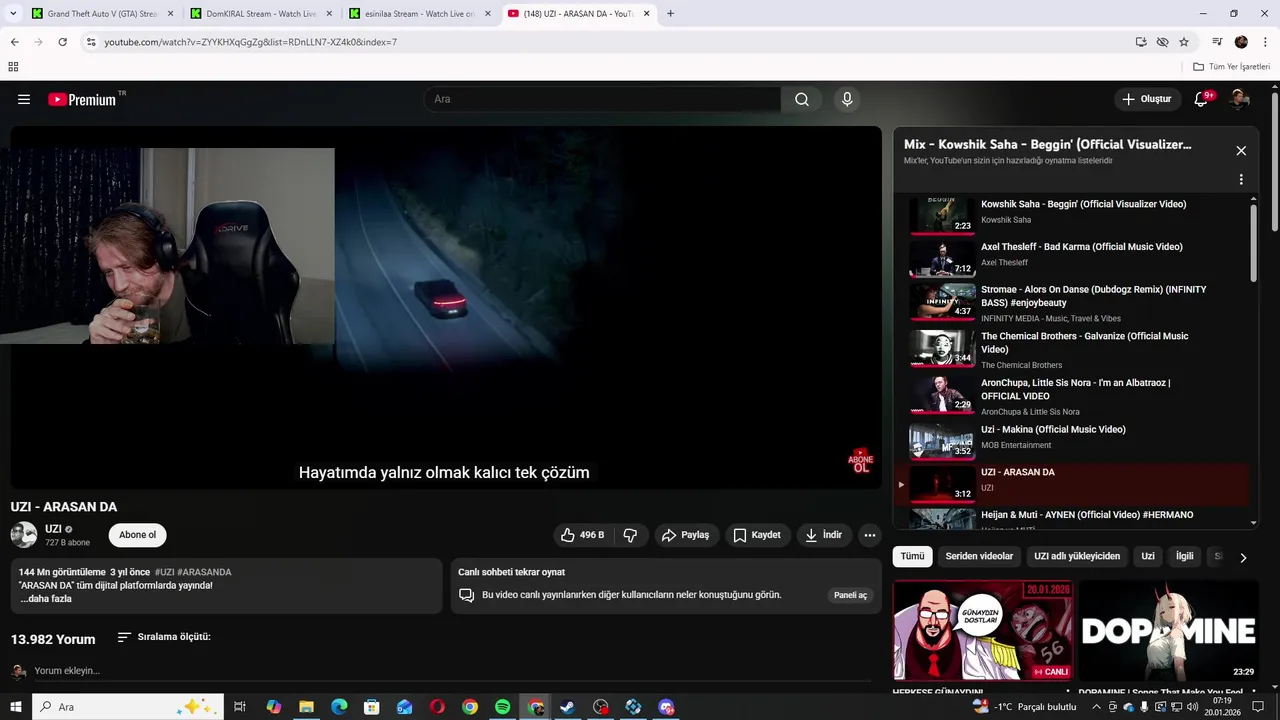Play Kowshik Saha - Beggin' from playlist
Screen dimensions: 1280x720
click(1070, 215)
